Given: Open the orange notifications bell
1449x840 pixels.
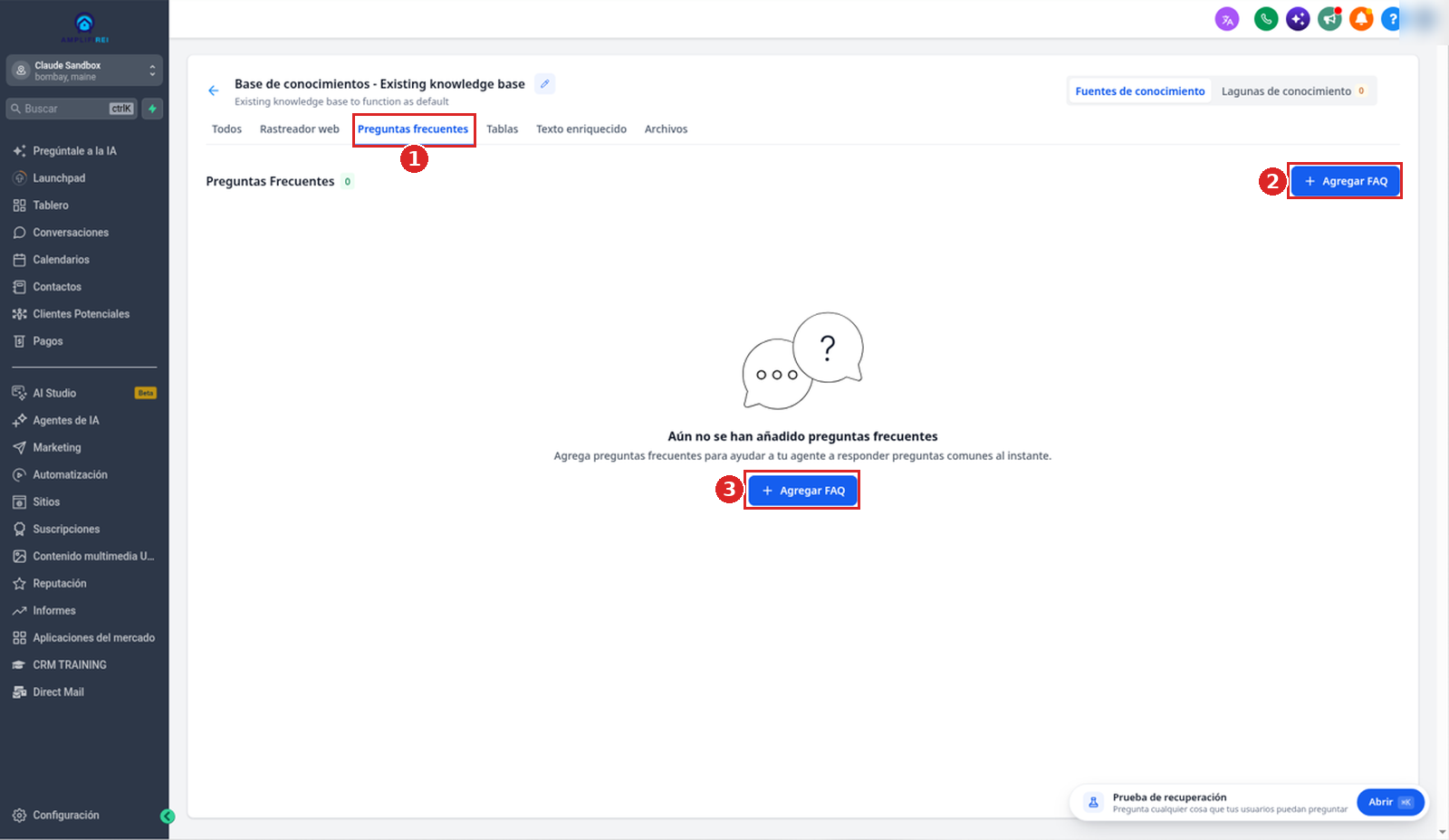Looking at the screenshot, I should point(1361,19).
